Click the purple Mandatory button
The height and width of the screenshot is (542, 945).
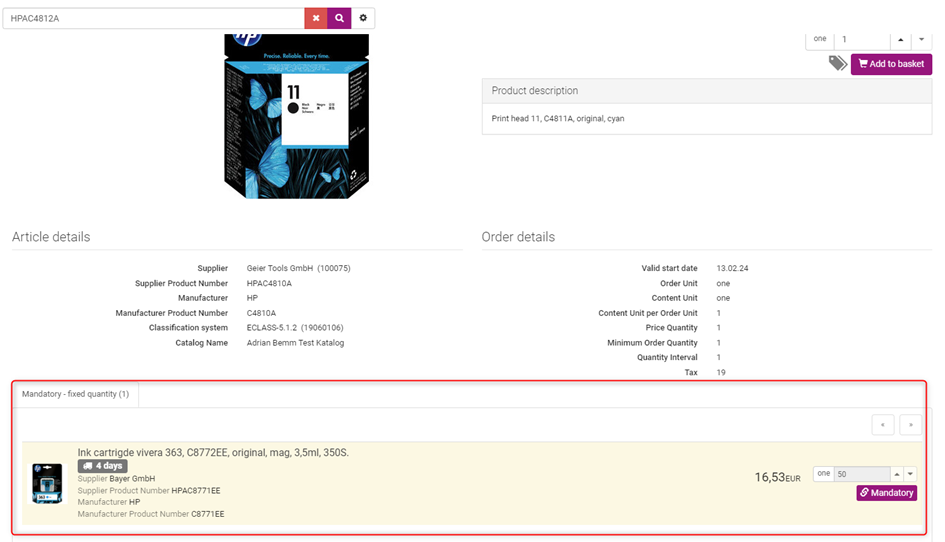point(886,493)
